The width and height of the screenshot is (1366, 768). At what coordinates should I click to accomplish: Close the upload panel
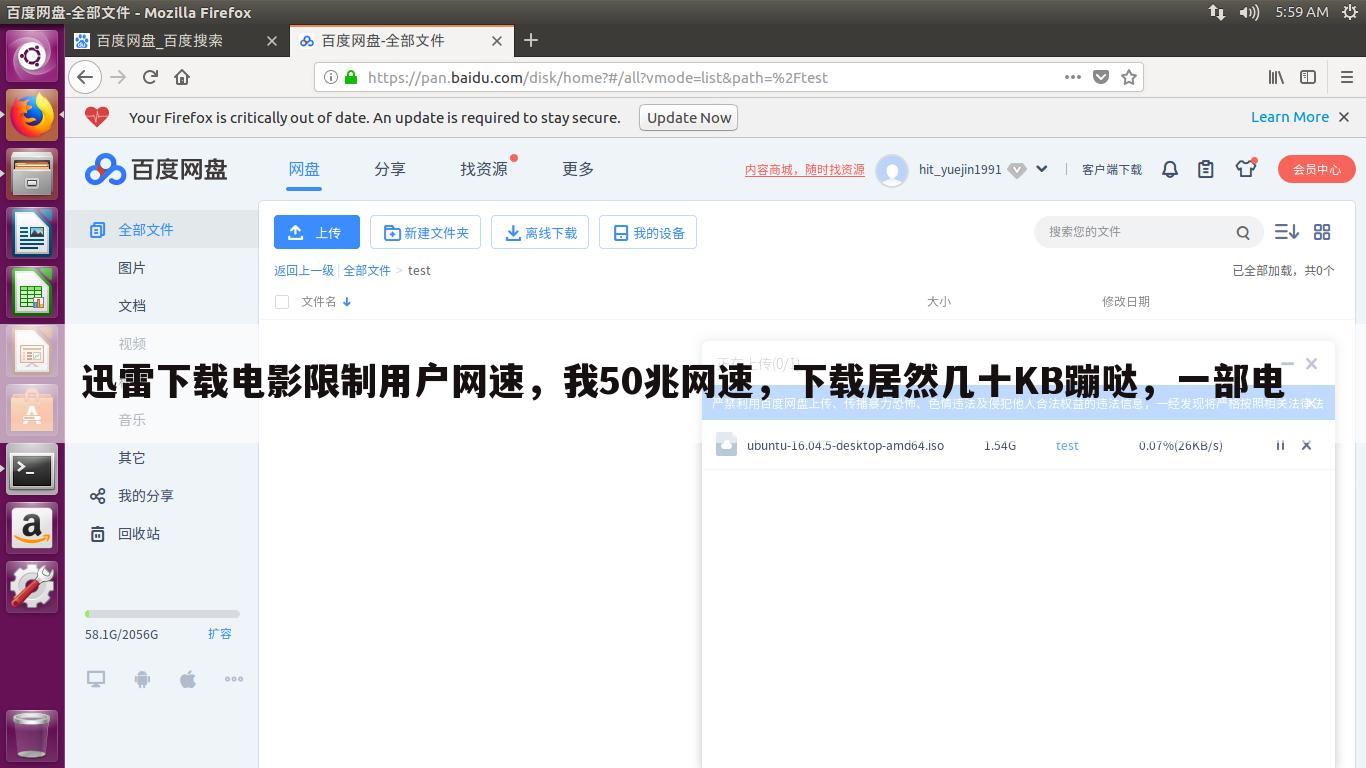(1312, 364)
